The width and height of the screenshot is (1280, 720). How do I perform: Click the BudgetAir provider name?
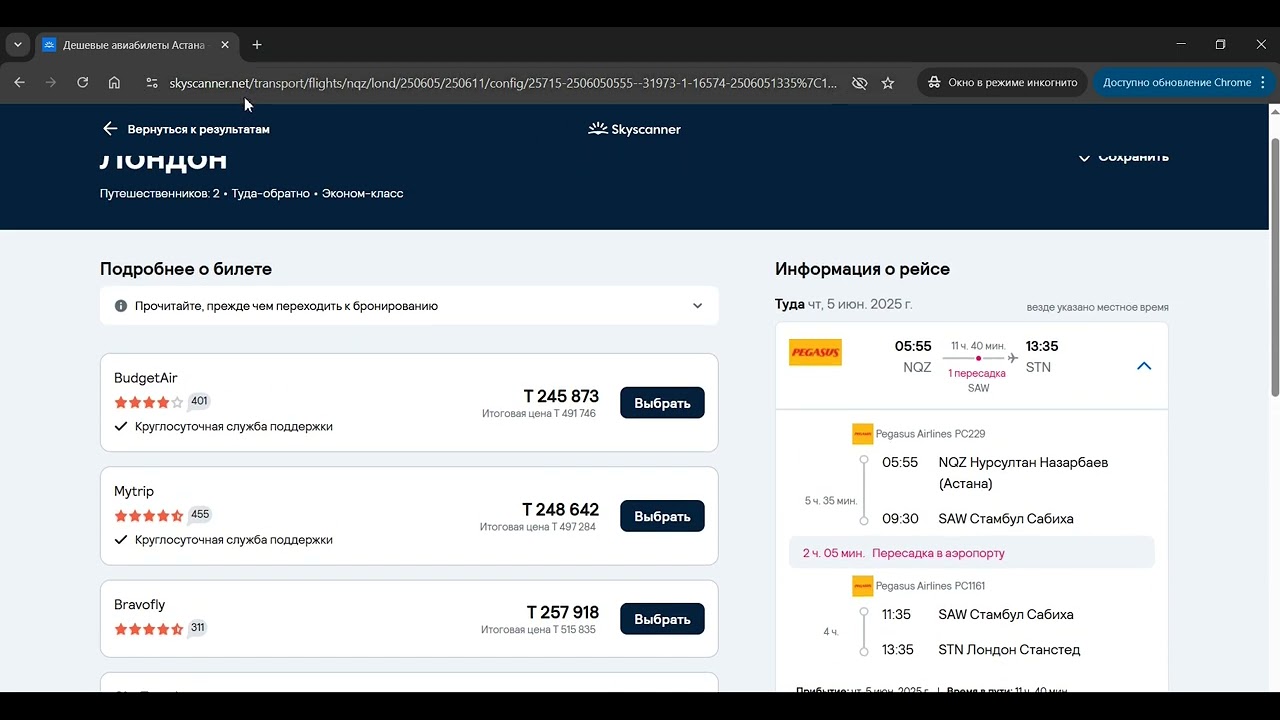tap(146, 378)
